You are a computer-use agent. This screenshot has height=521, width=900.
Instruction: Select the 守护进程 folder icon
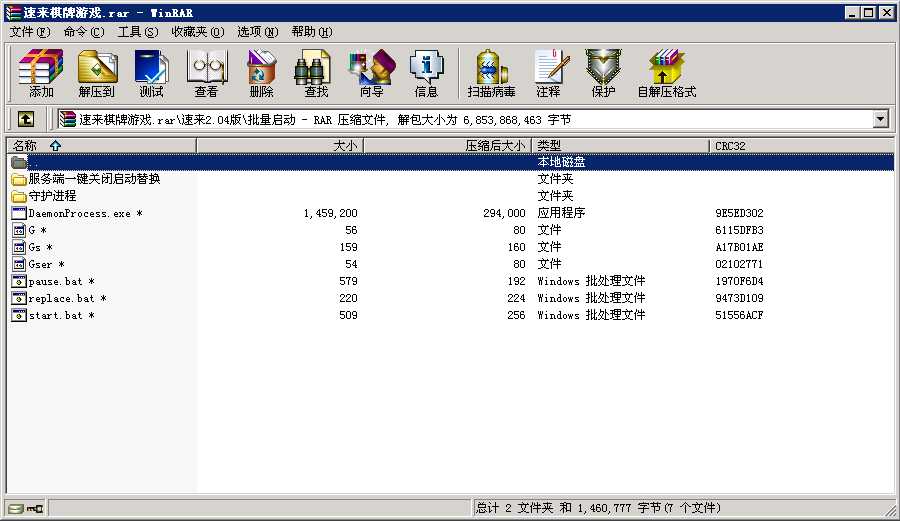click(19, 196)
